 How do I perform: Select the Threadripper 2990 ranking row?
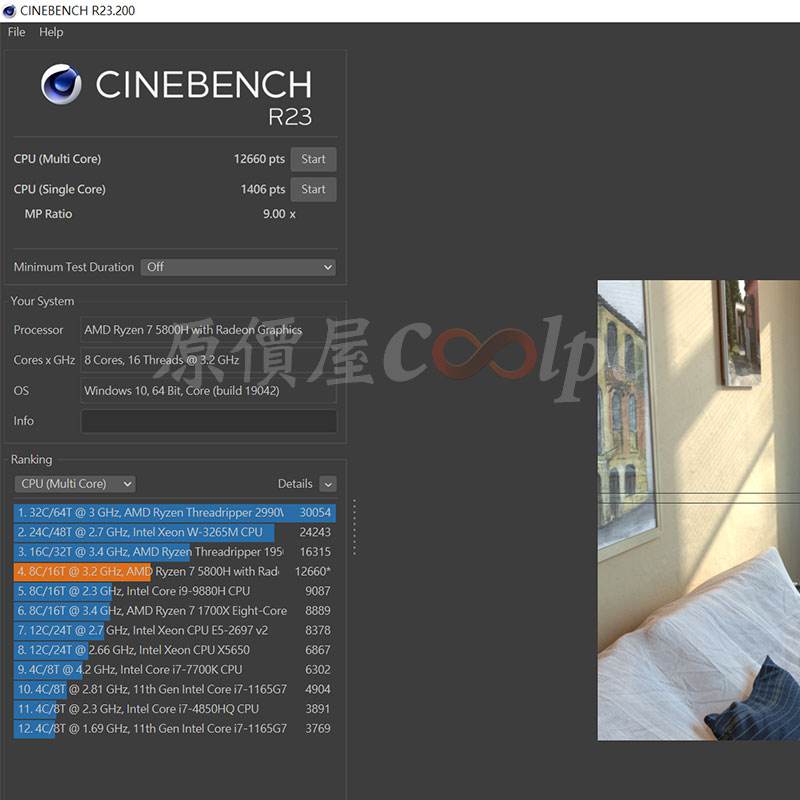tap(174, 513)
